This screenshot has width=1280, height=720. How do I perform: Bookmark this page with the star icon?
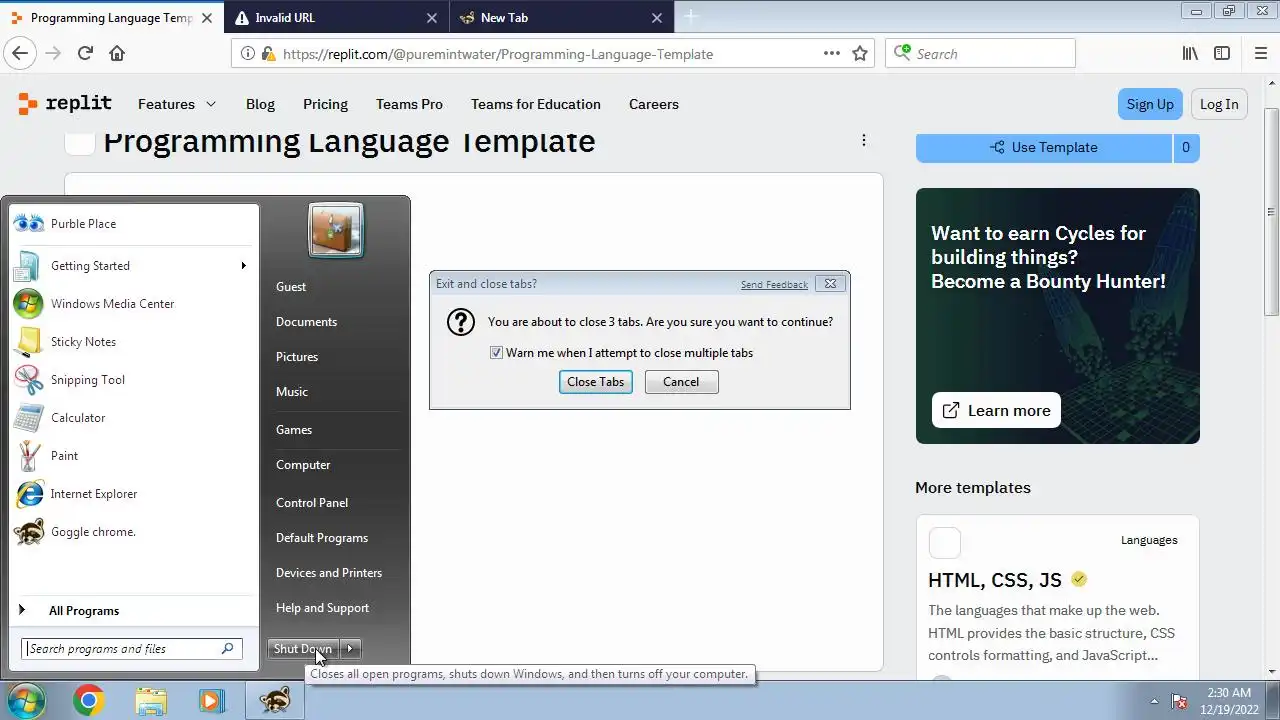coord(860,54)
